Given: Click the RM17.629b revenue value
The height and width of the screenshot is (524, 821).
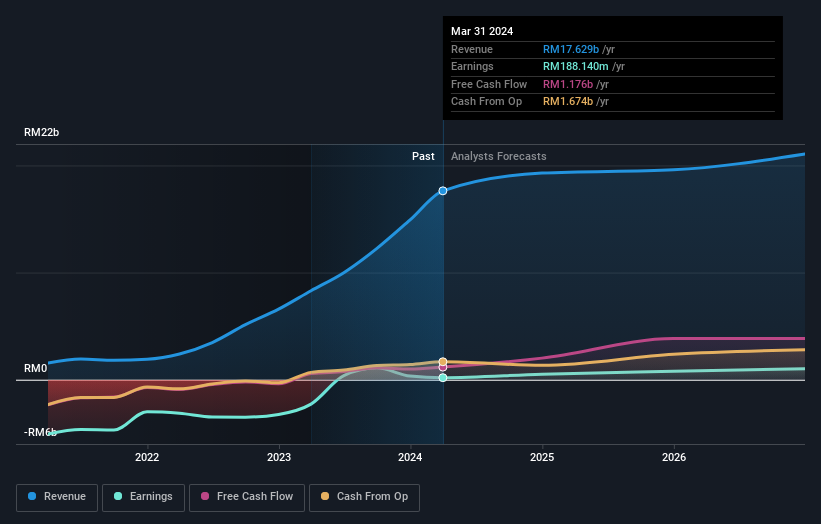Looking at the screenshot, I should pos(571,49).
